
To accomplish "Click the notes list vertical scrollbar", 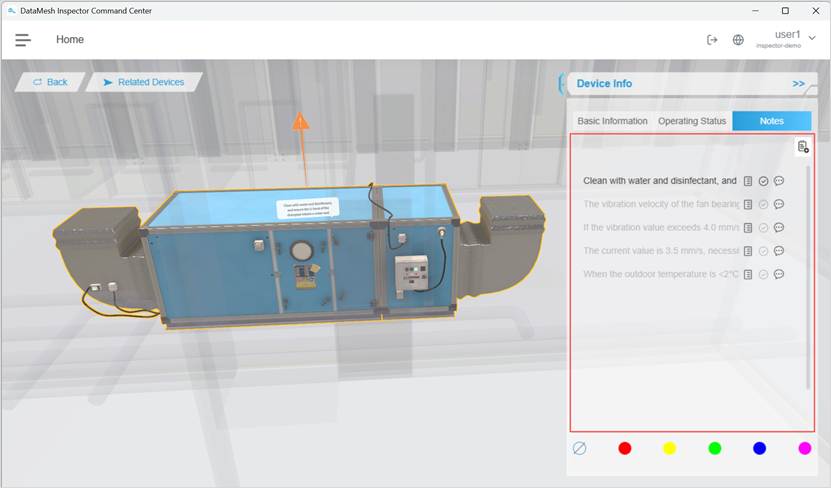I will pyautogui.click(x=808, y=280).
